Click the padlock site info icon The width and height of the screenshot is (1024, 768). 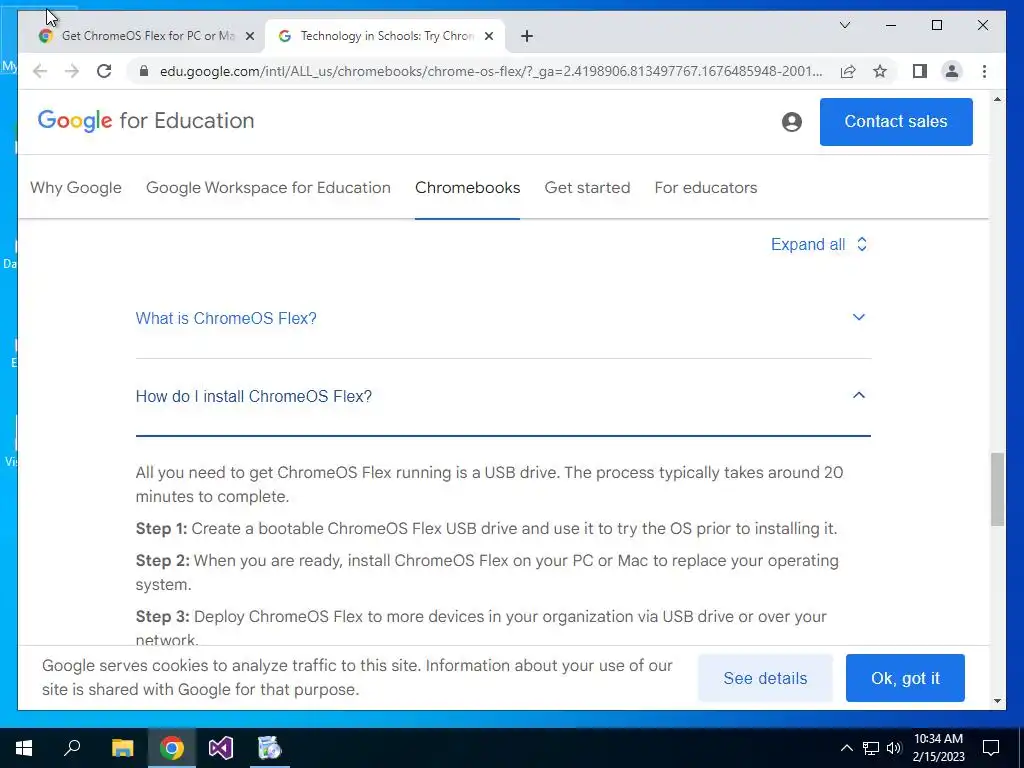[144, 71]
